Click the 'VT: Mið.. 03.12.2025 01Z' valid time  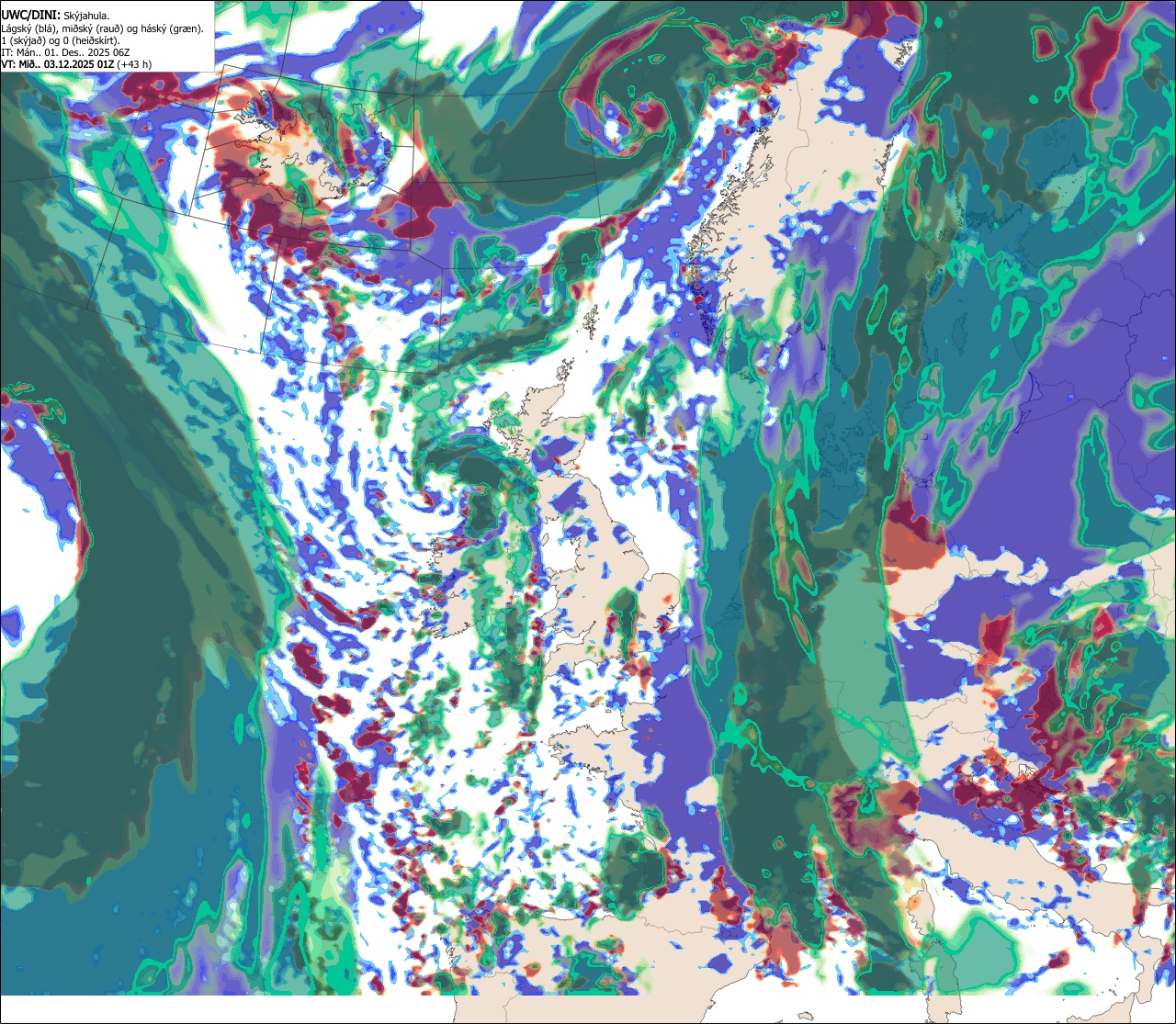coord(58,64)
